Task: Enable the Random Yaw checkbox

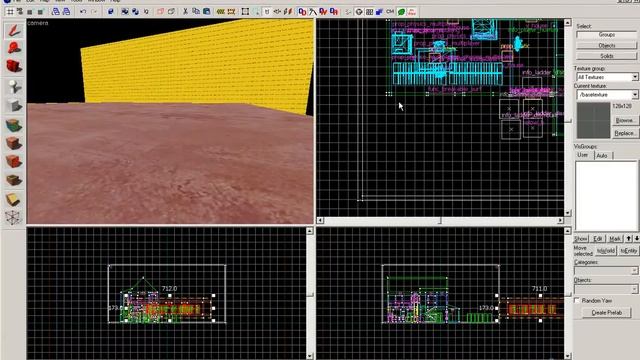Action: 577,300
